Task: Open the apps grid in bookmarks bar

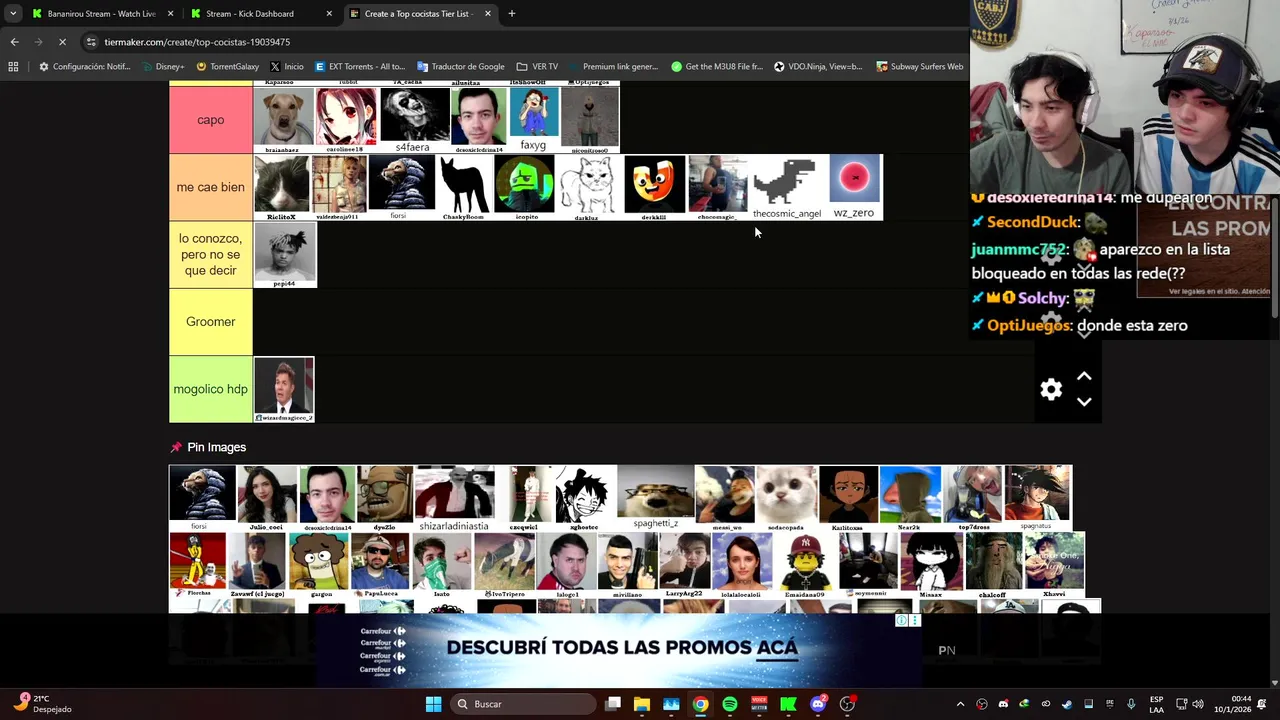Action: pos(13,67)
